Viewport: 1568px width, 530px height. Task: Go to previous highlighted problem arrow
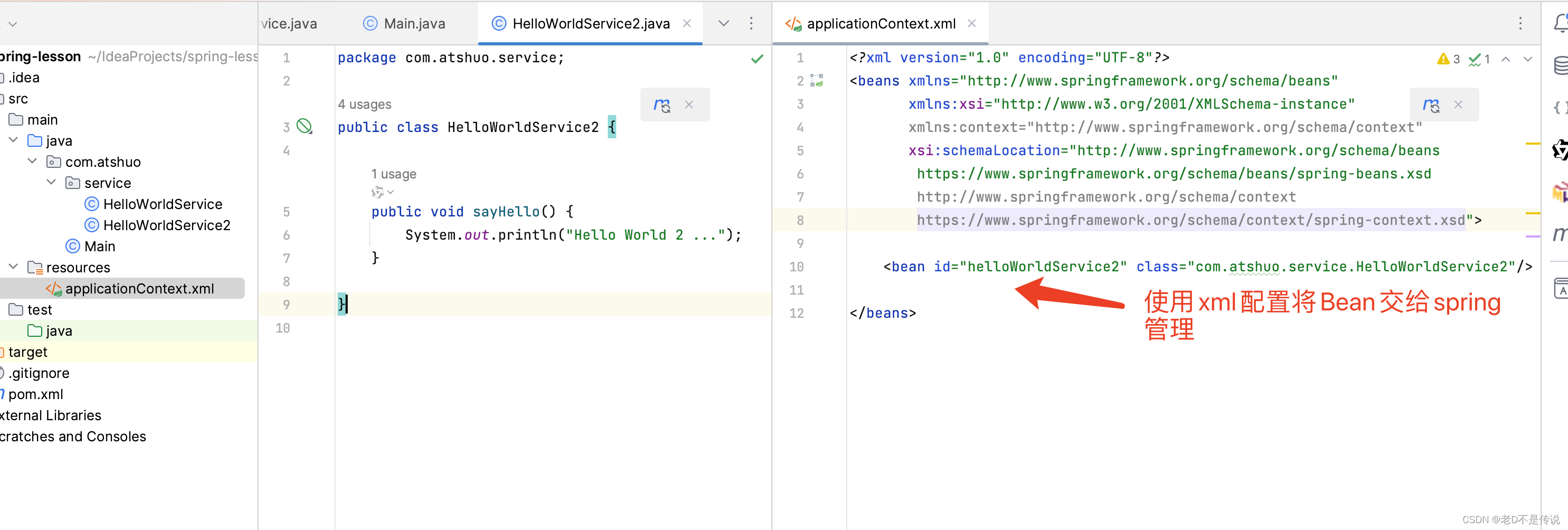[1505, 59]
